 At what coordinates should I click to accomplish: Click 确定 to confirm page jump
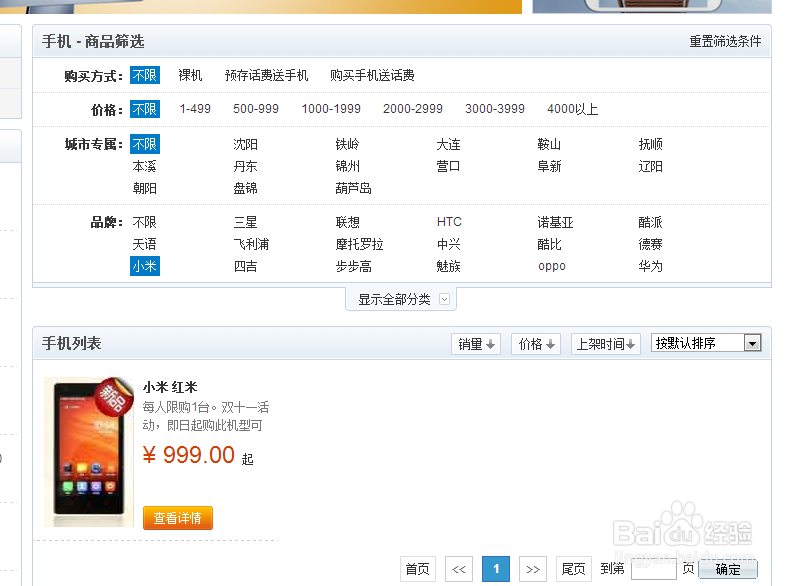728,569
